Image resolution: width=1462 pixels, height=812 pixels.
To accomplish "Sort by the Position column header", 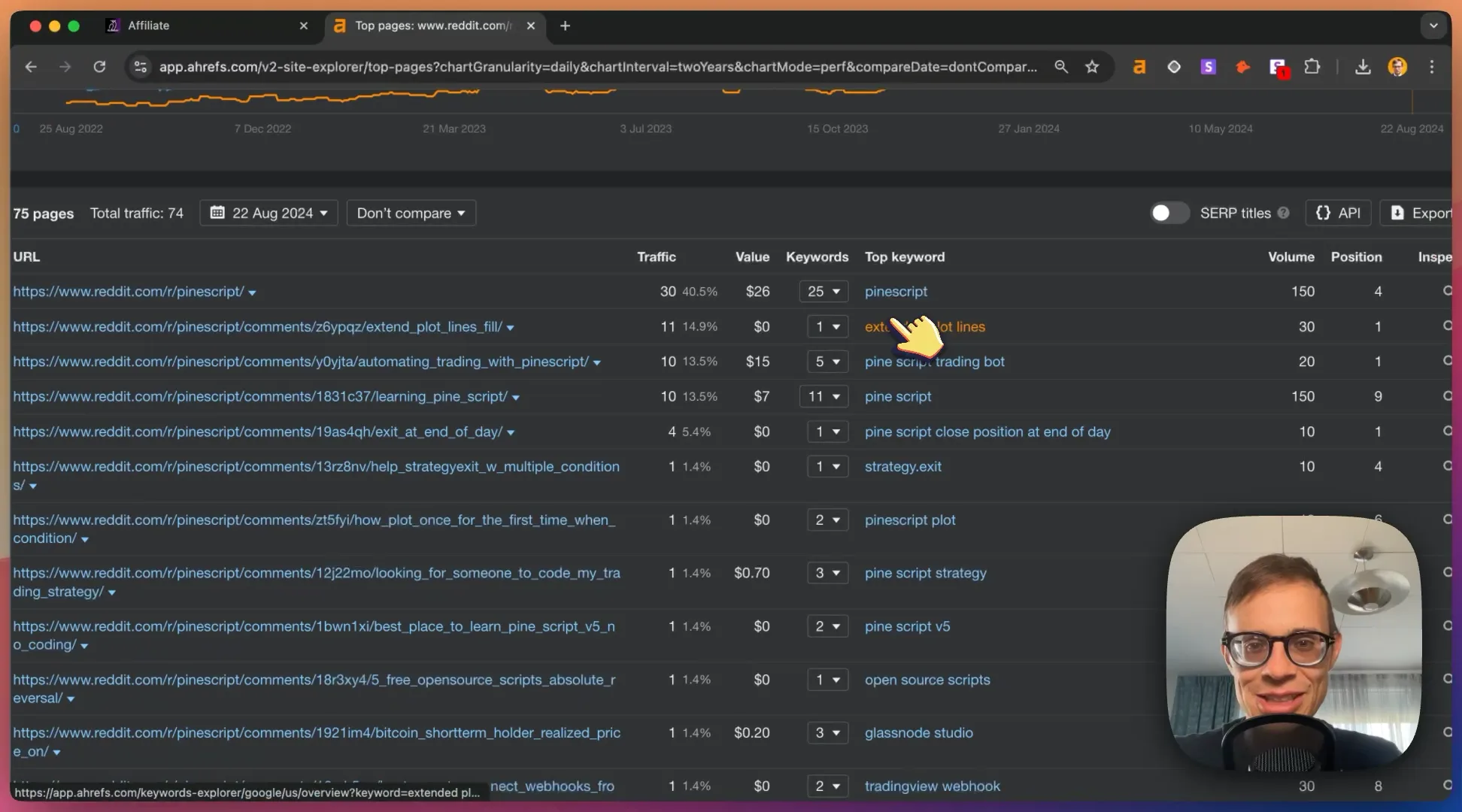I will [x=1356, y=256].
